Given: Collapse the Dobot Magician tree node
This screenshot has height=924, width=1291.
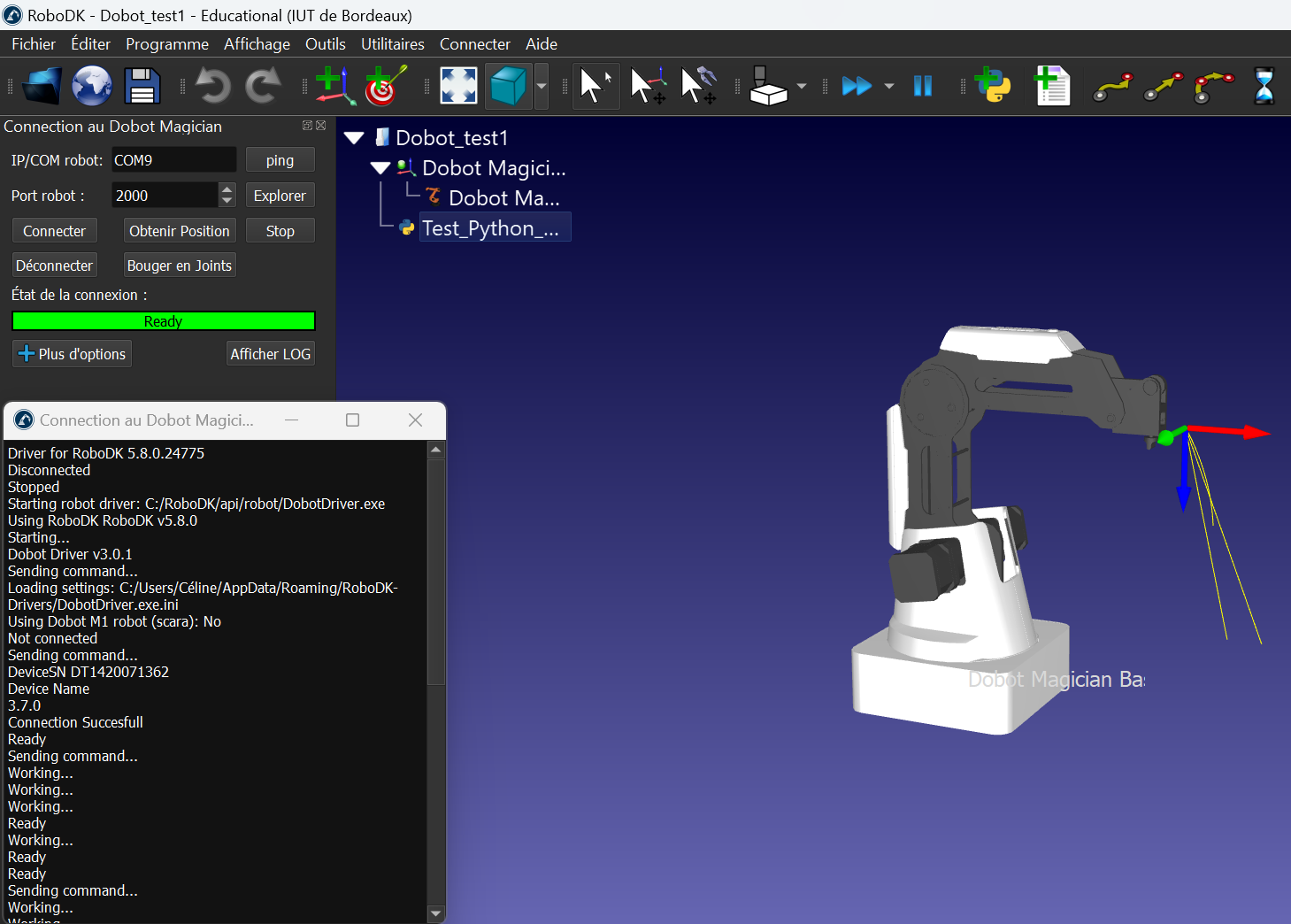Looking at the screenshot, I should pyautogui.click(x=380, y=168).
